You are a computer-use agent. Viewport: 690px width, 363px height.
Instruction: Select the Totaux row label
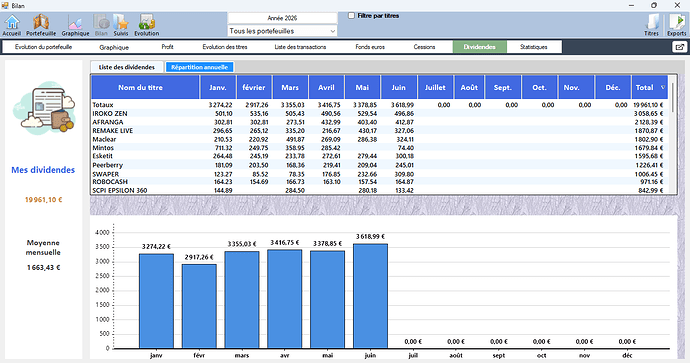click(x=103, y=105)
